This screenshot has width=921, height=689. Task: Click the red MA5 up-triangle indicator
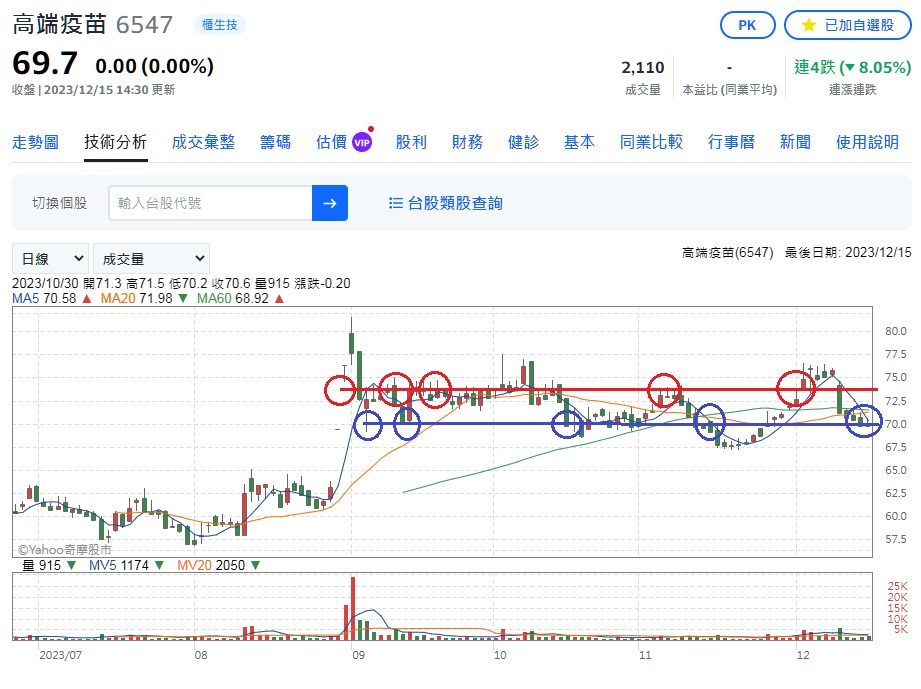click(x=87, y=298)
